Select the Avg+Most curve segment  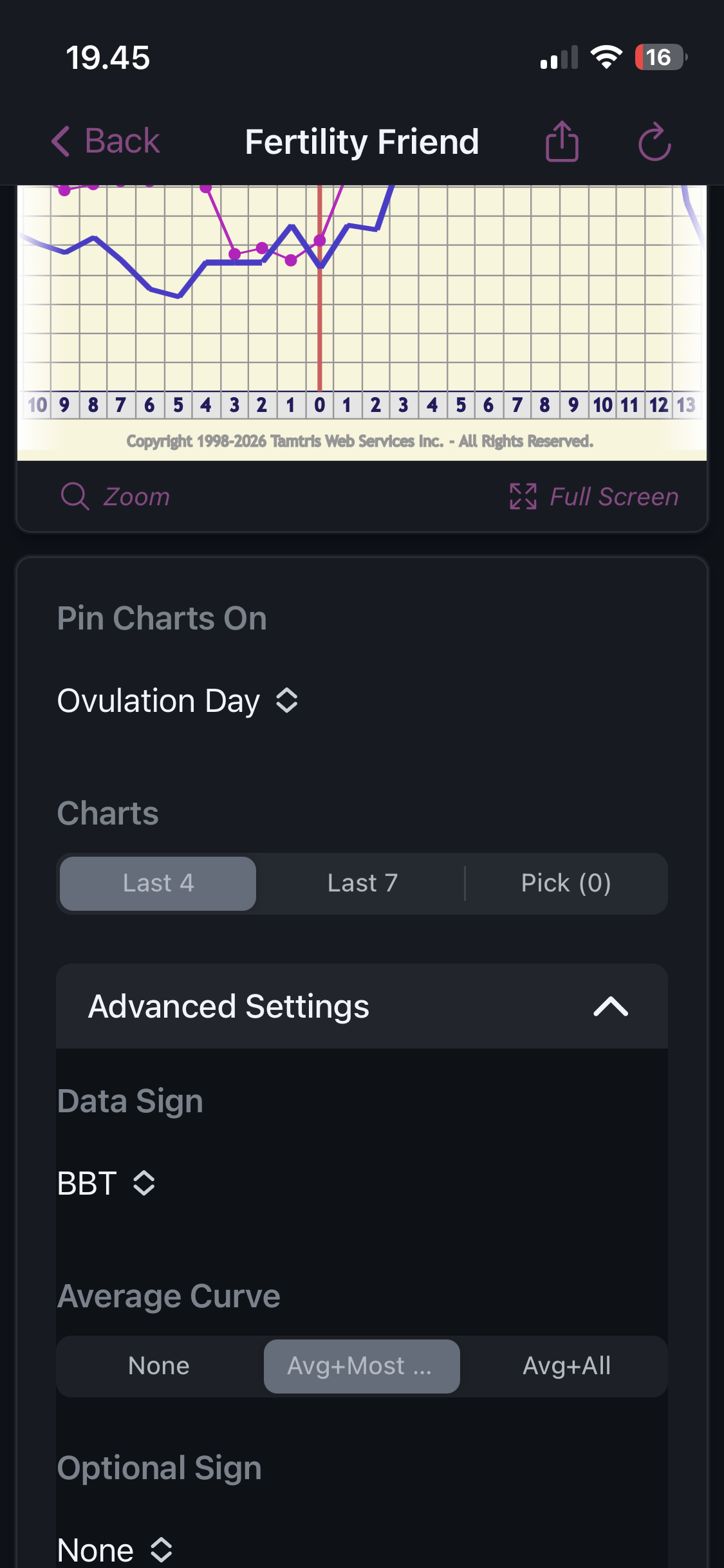(x=362, y=1366)
